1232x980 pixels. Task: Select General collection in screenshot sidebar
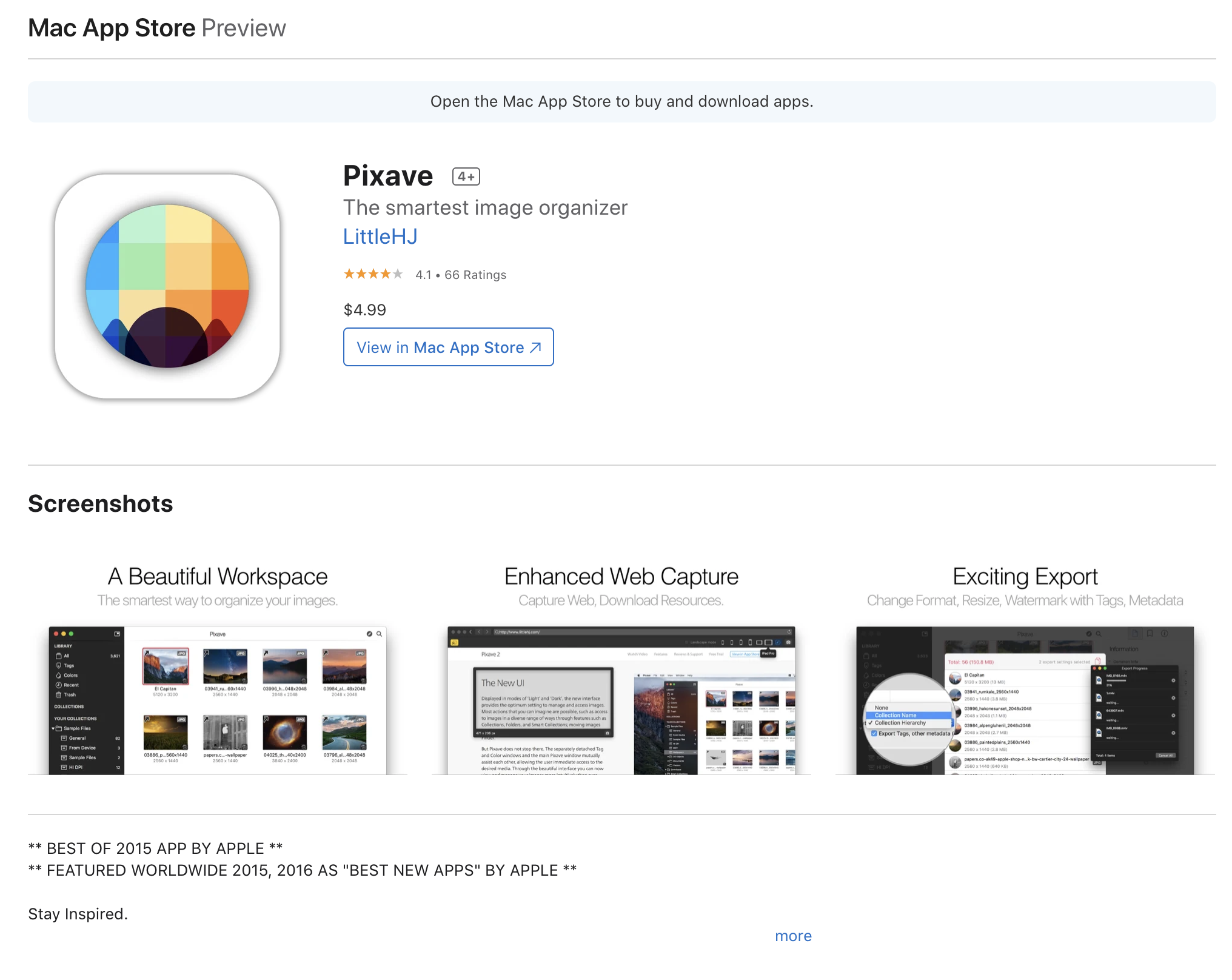77,738
